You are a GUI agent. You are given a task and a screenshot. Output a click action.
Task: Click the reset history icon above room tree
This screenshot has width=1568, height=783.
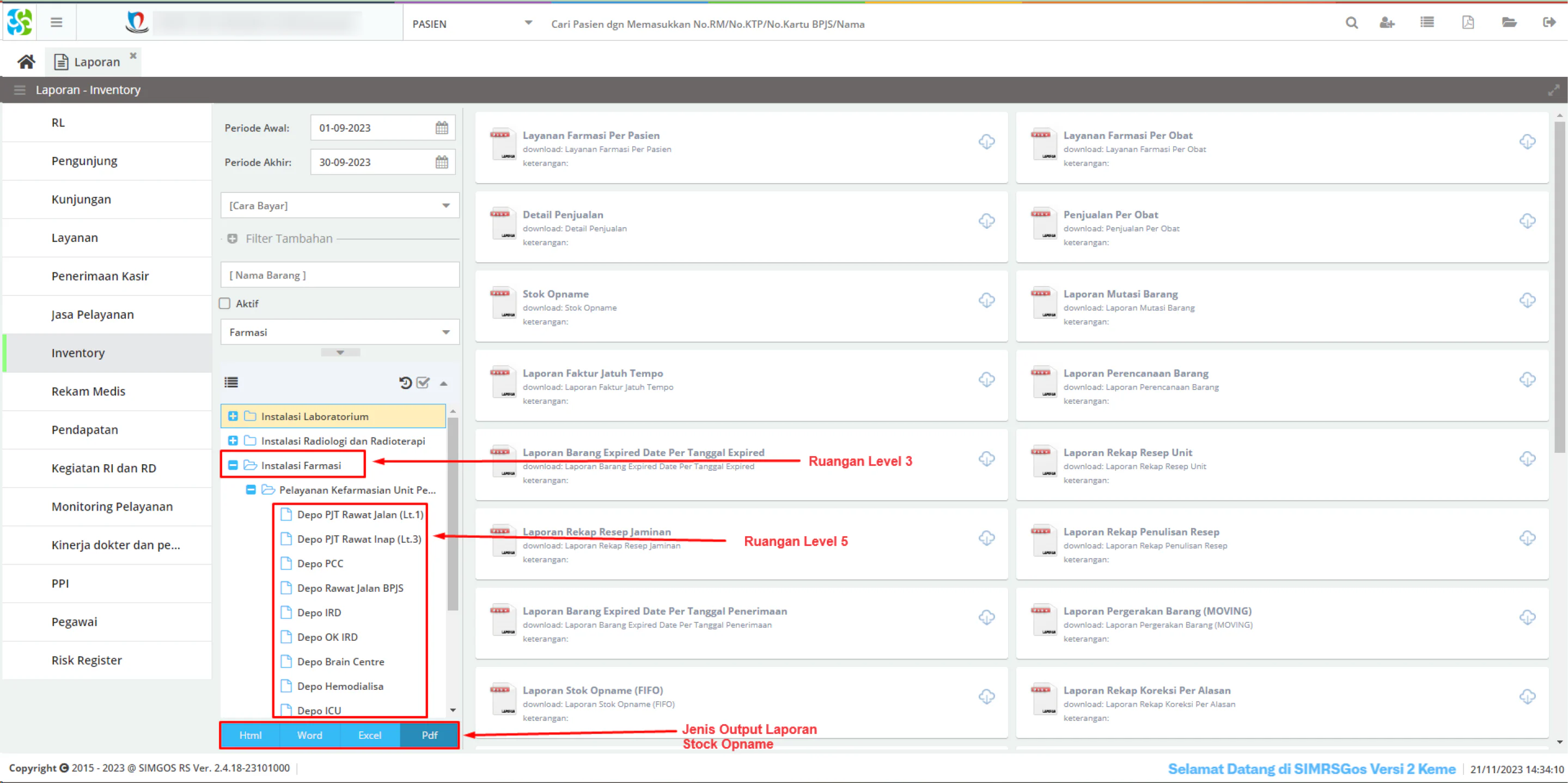point(405,383)
